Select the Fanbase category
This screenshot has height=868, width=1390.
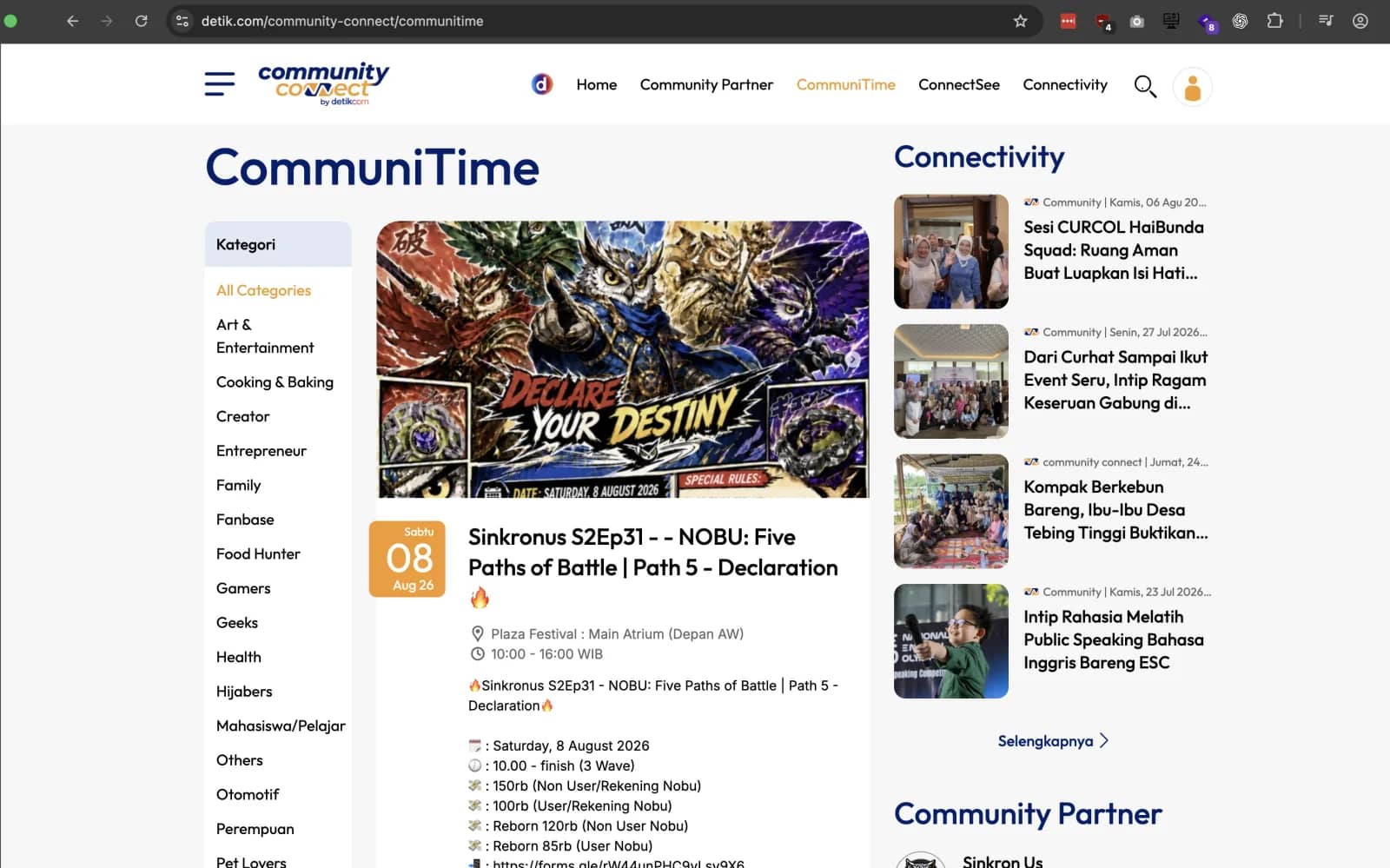tap(245, 520)
